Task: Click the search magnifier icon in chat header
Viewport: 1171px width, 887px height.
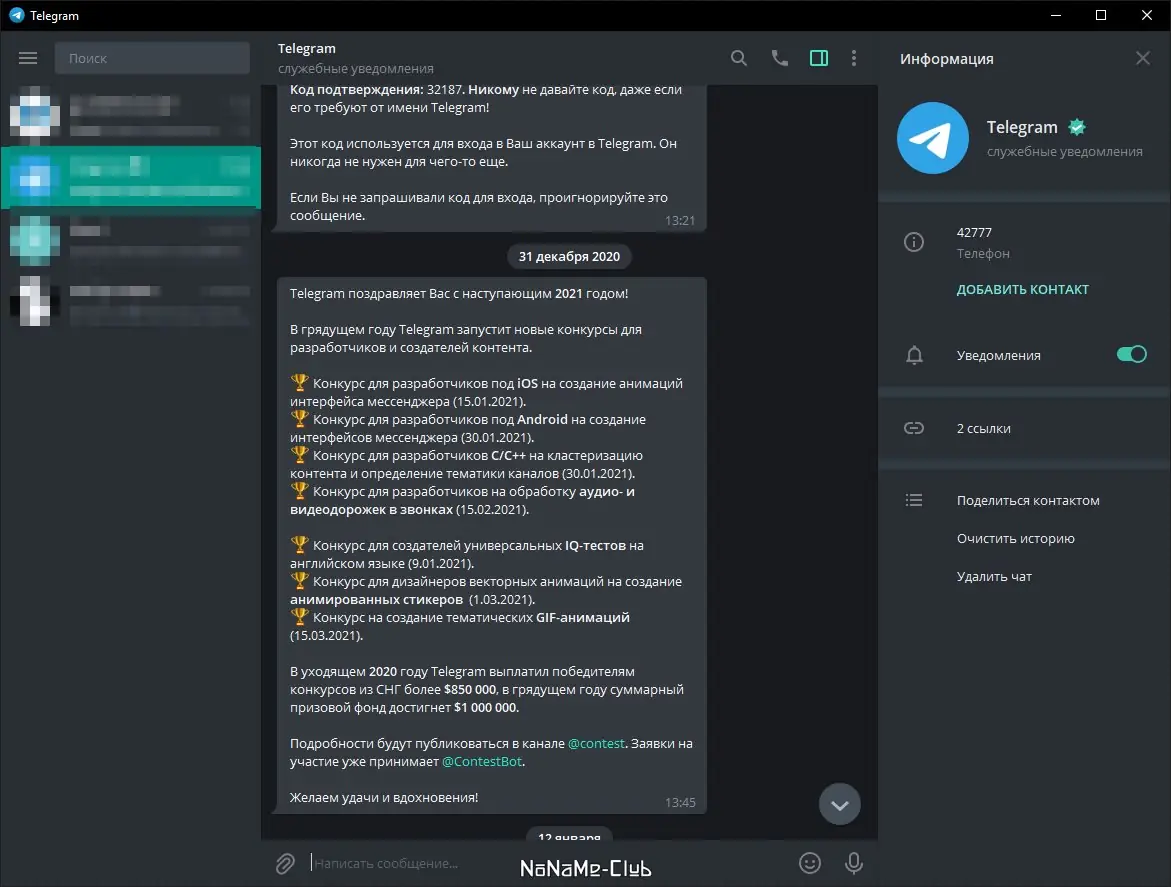Action: click(x=739, y=58)
